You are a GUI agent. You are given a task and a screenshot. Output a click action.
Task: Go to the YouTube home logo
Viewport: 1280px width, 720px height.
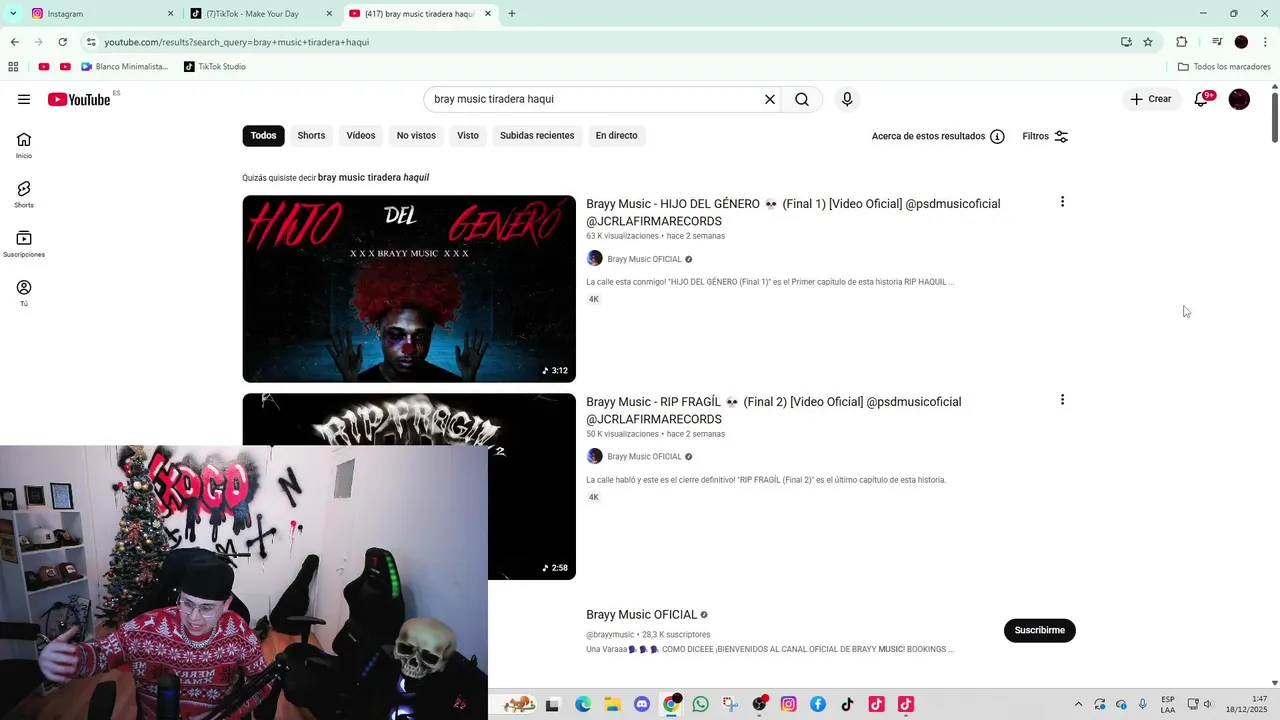(x=79, y=99)
